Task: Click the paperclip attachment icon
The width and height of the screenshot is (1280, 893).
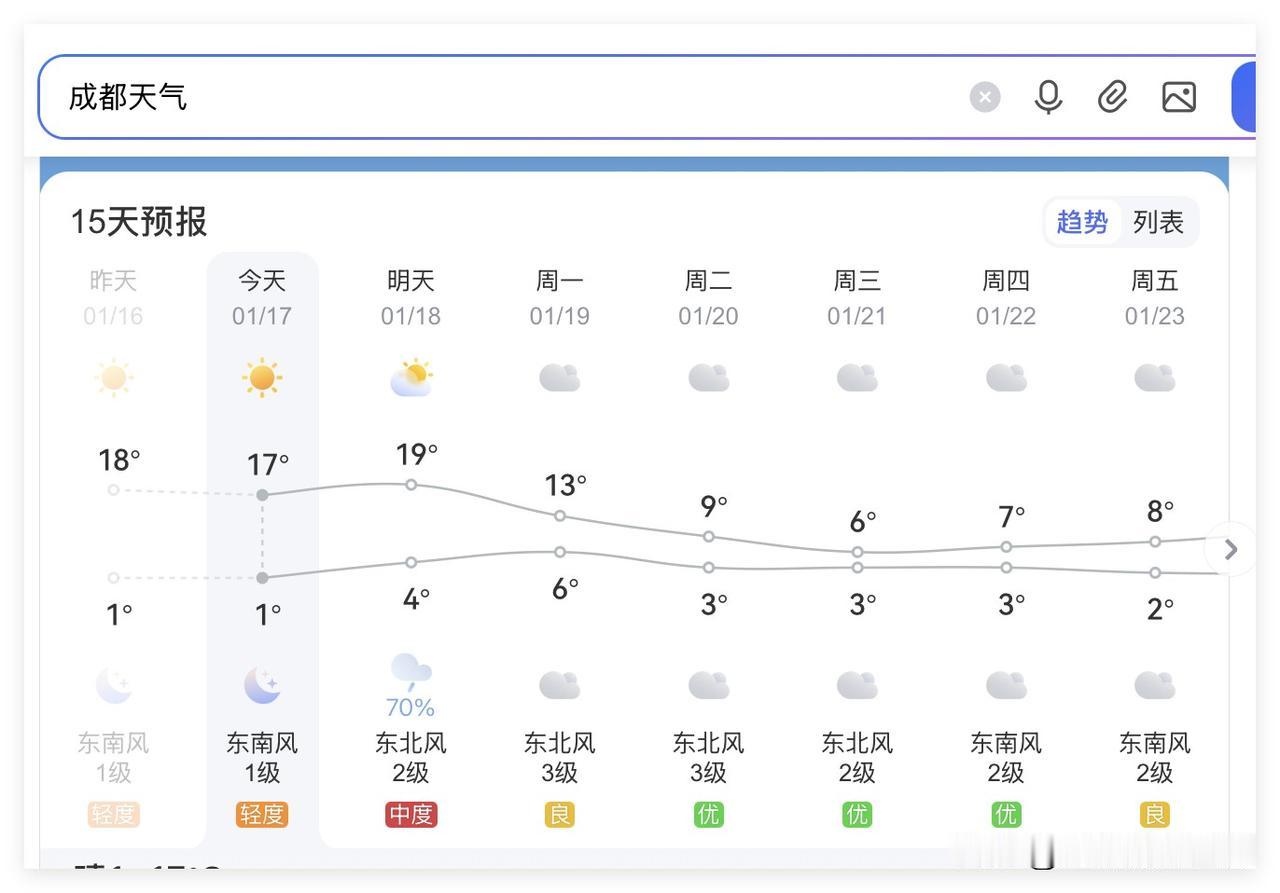Action: coord(1111,96)
